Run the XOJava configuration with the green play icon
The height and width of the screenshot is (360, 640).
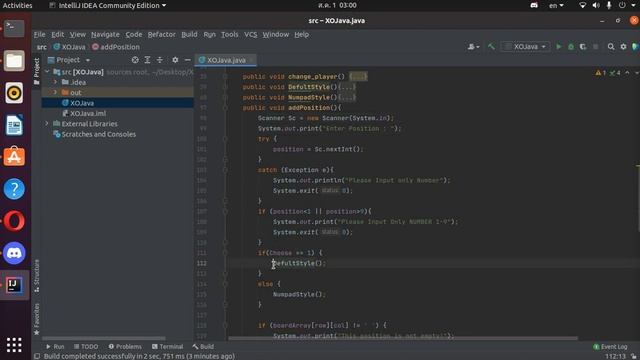pos(559,47)
